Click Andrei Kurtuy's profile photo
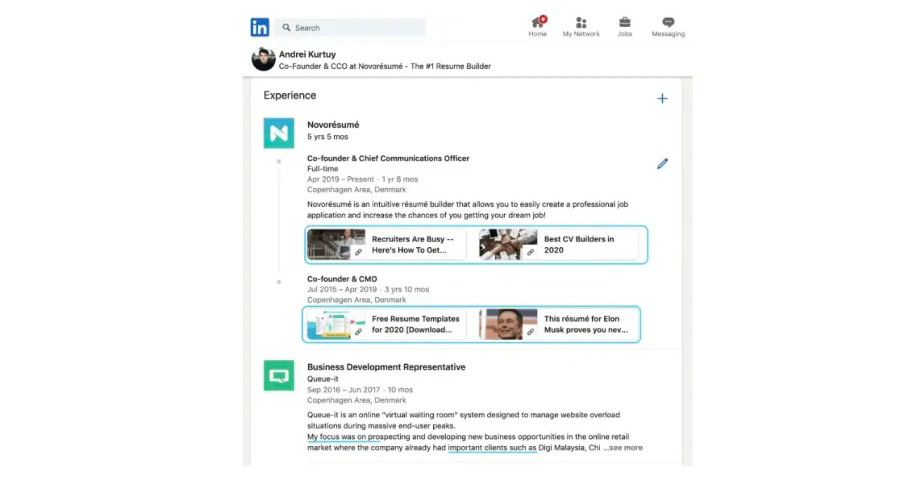 [x=263, y=59]
